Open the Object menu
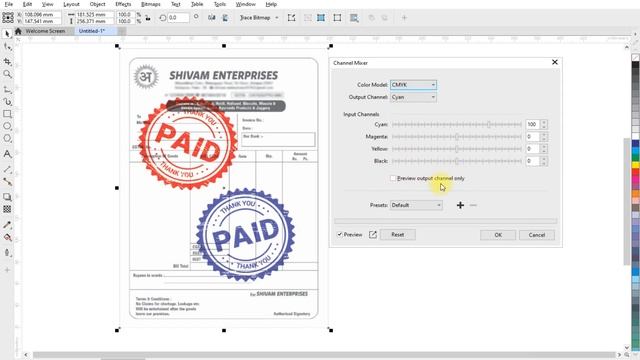Viewport: 640px width, 360px height. (97, 4)
